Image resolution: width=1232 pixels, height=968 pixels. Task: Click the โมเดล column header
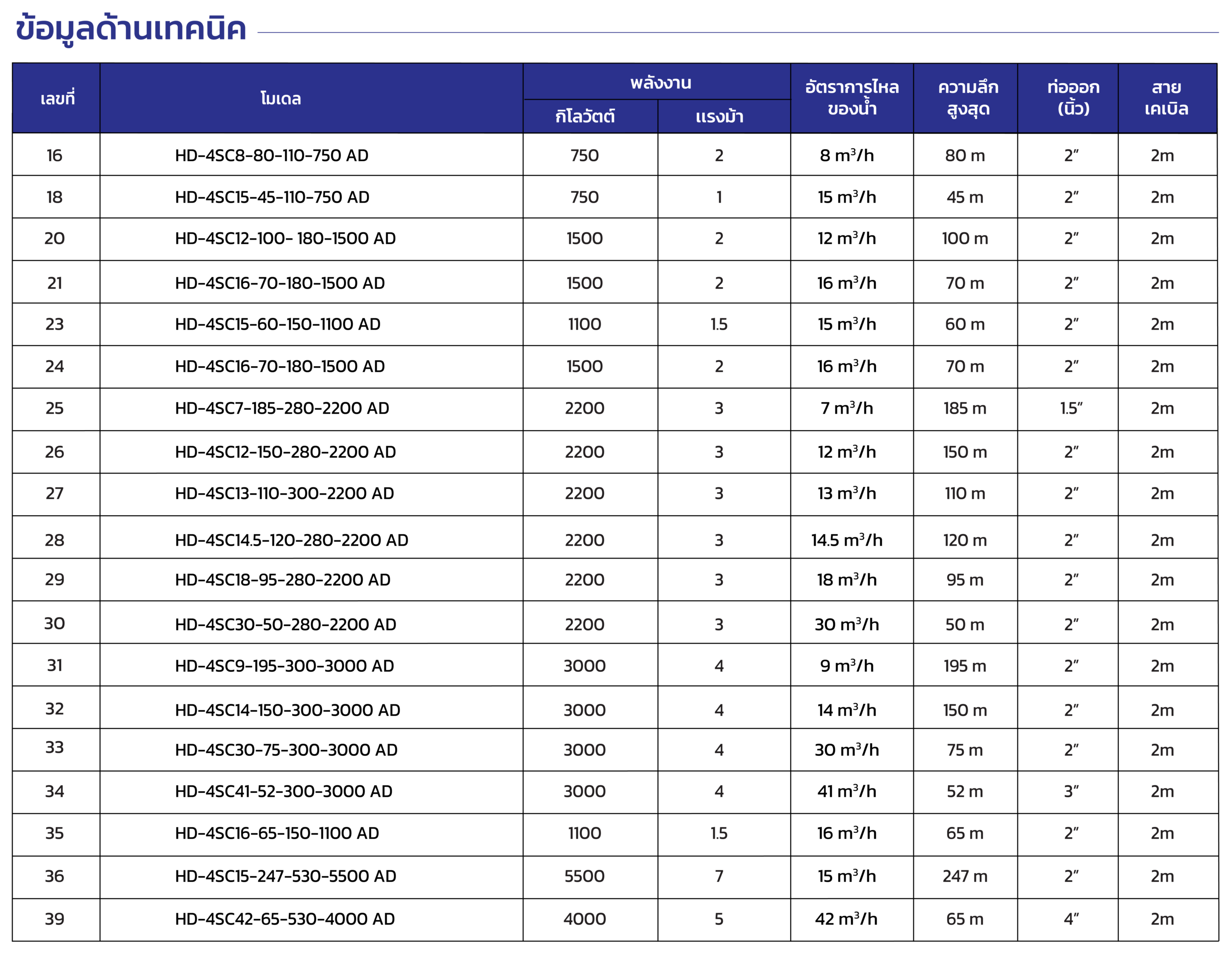(281, 99)
